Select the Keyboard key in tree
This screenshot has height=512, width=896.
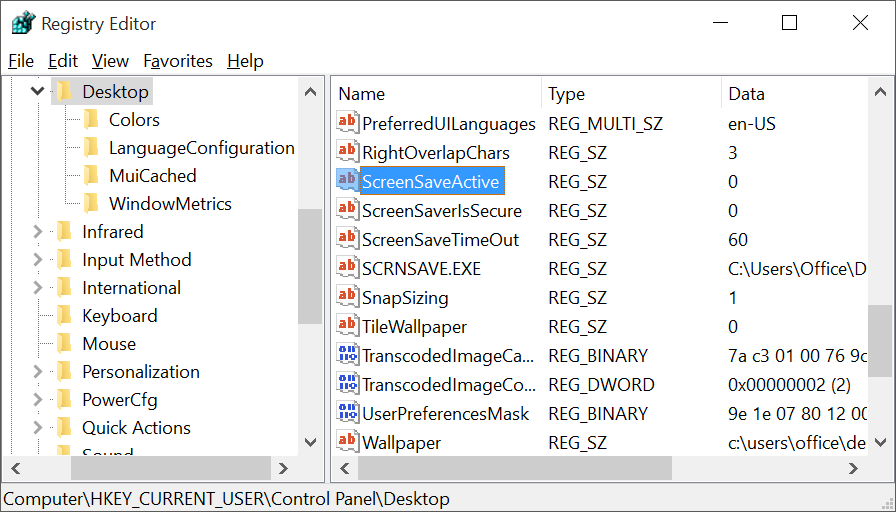point(119,315)
